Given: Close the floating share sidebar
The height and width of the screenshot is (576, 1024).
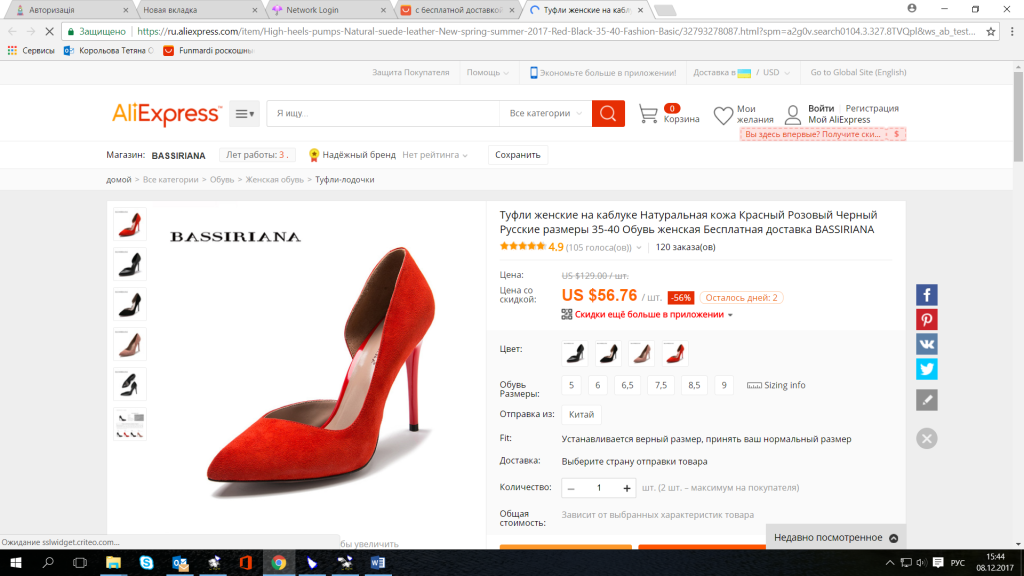Looking at the screenshot, I should (927, 438).
